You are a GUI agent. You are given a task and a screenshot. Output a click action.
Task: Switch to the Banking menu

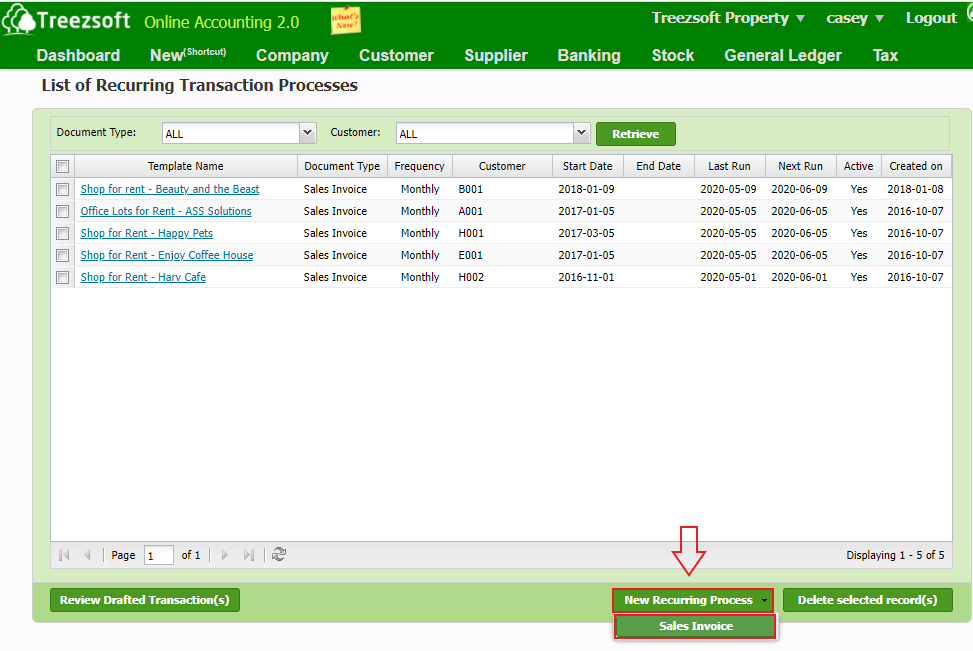tap(588, 55)
